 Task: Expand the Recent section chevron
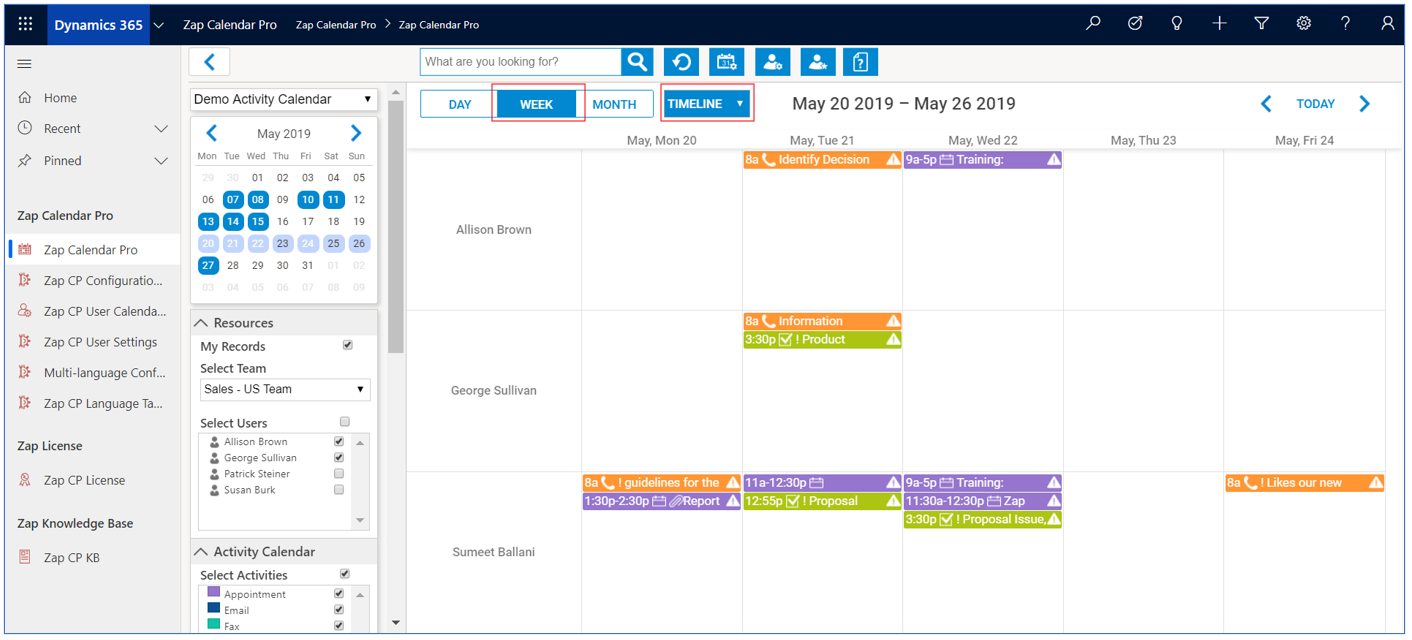pyautogui.click(x=161, y=129)
